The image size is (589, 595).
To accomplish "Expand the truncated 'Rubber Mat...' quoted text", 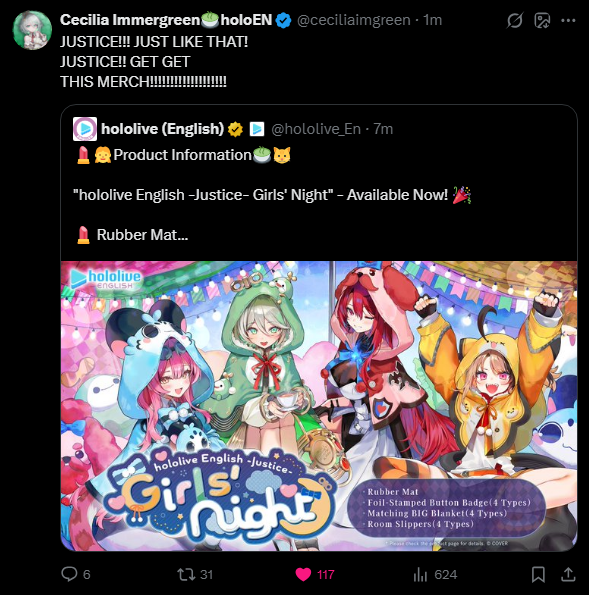I will 142,235.
